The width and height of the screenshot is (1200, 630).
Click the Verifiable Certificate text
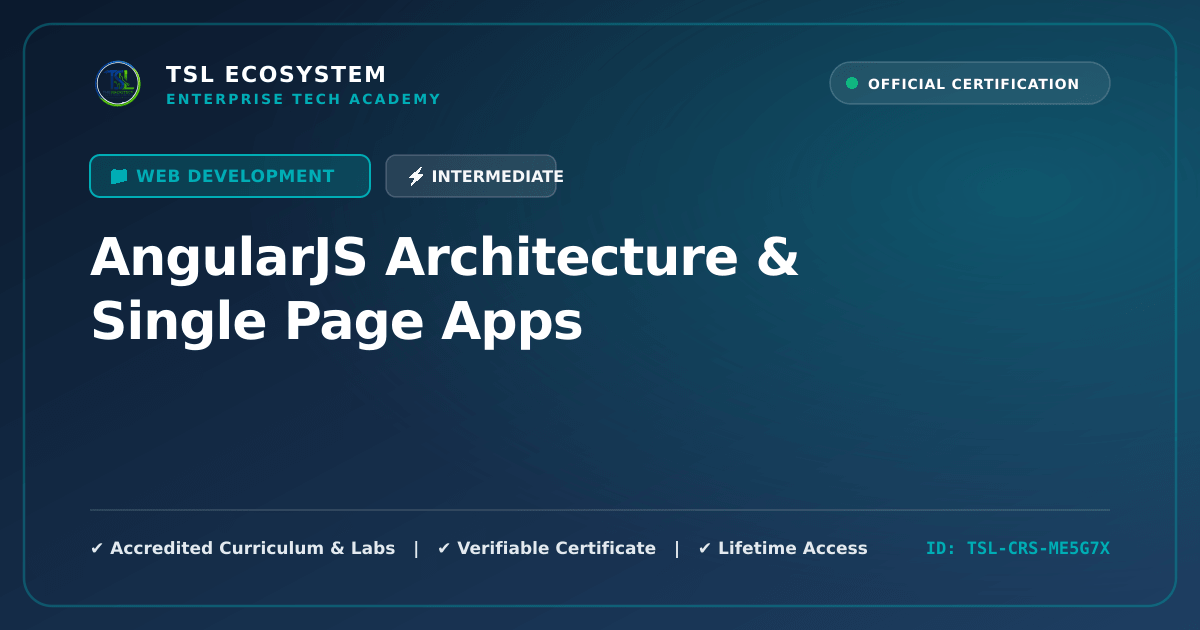click(x=556, y=548)
